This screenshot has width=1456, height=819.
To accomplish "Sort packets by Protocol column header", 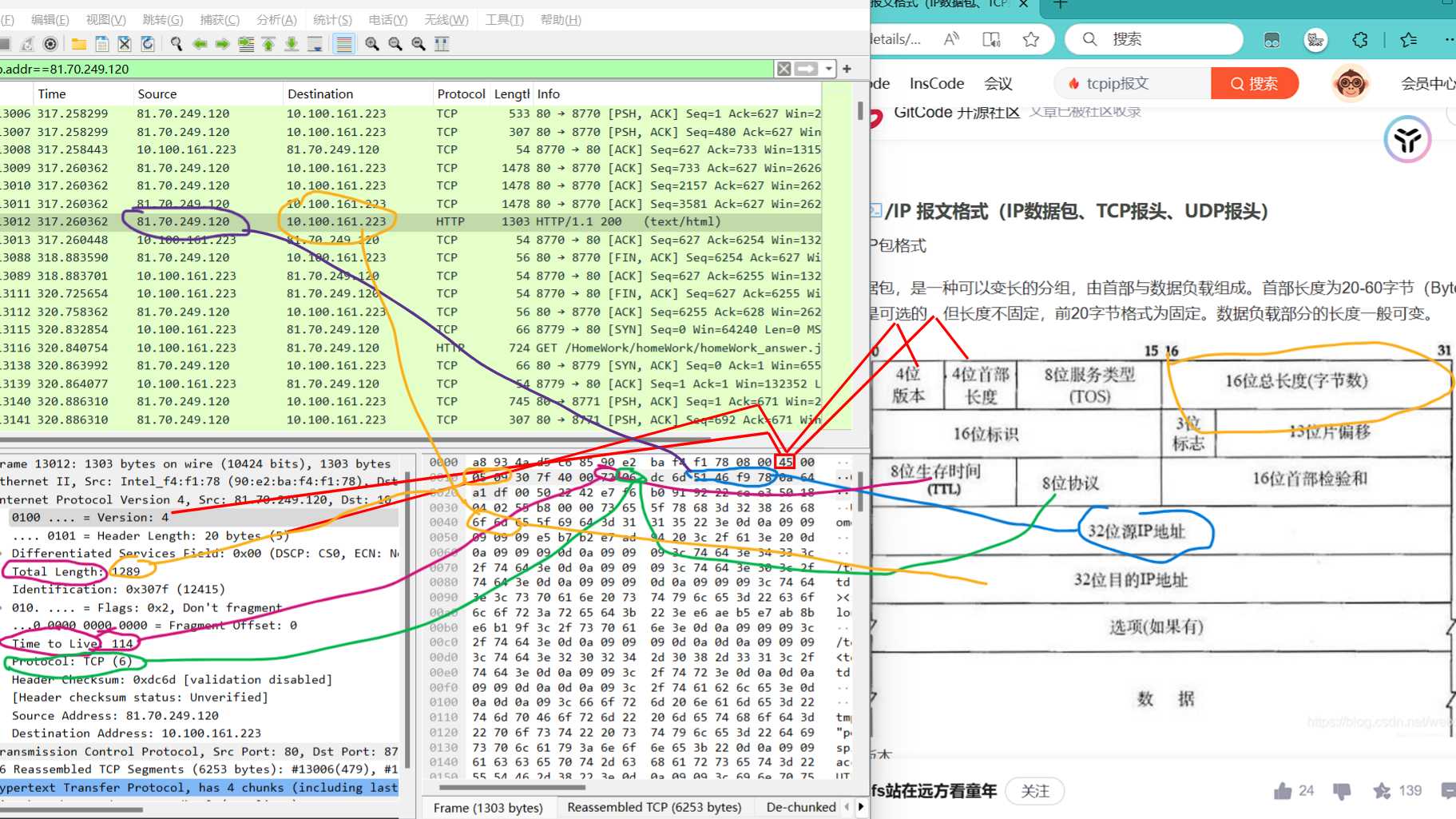I will tap(461, 93).
